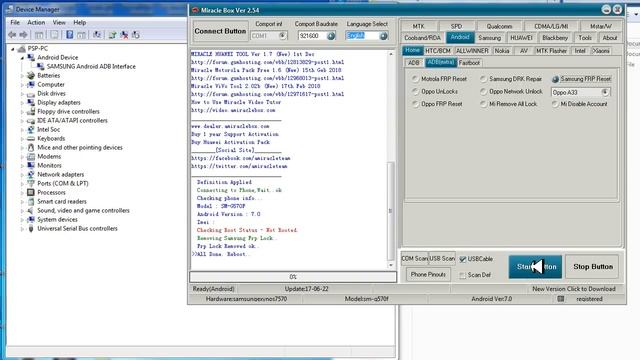
Task: Select the Keyboards device icon
Action: pos(31,138)
